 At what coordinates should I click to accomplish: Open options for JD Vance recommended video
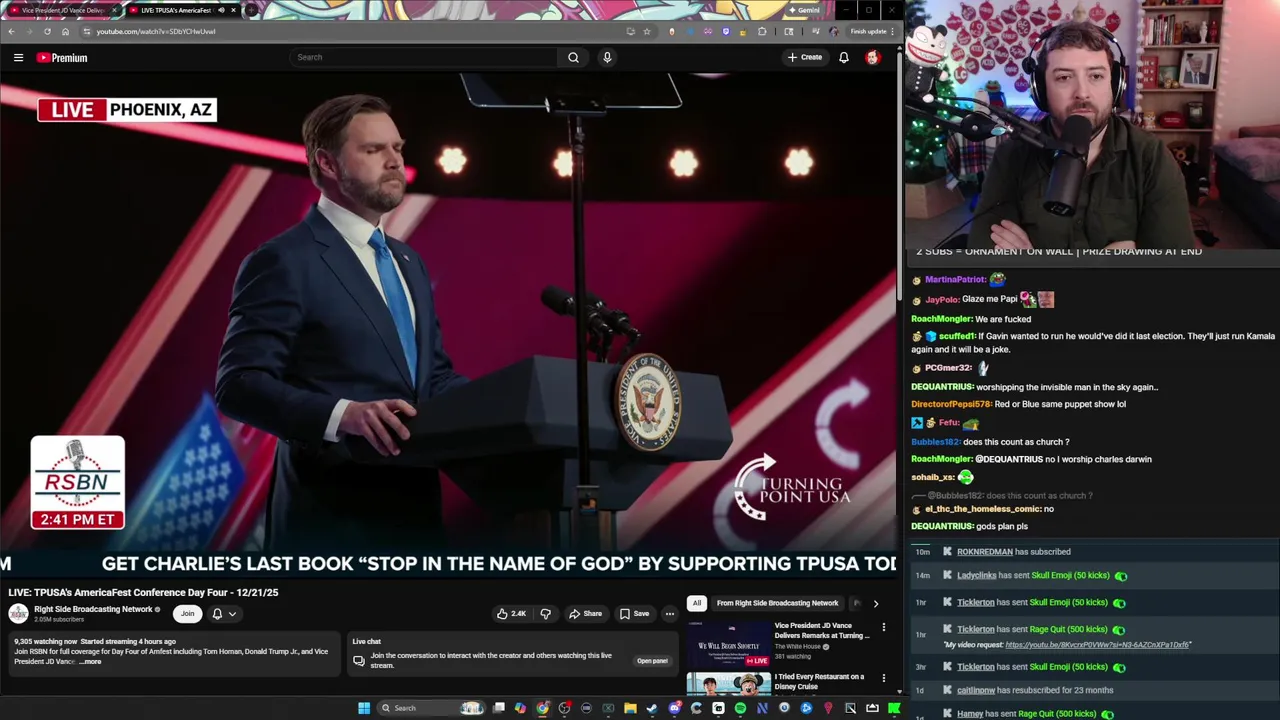883,627
